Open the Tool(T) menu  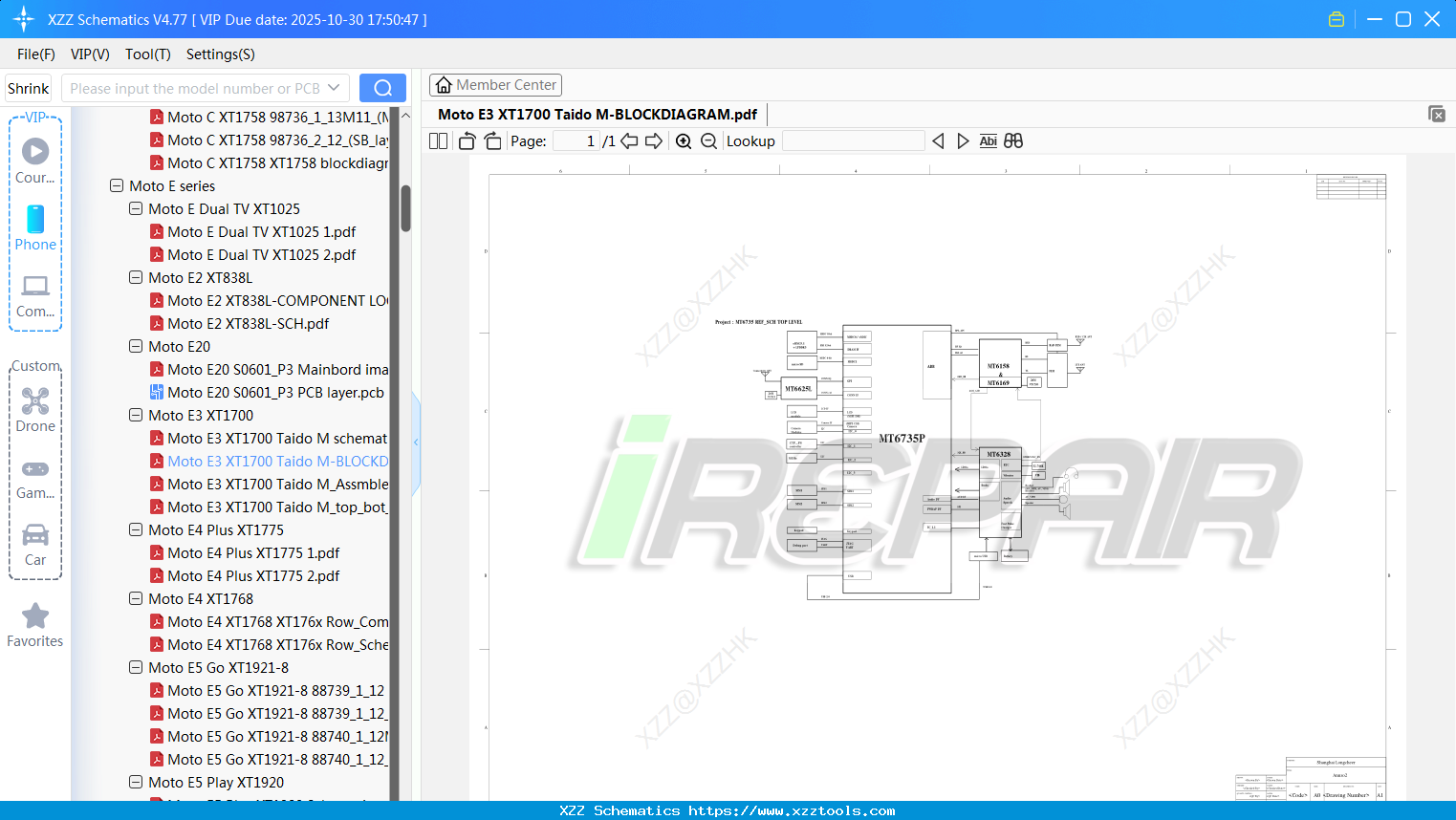coord(147,54)
